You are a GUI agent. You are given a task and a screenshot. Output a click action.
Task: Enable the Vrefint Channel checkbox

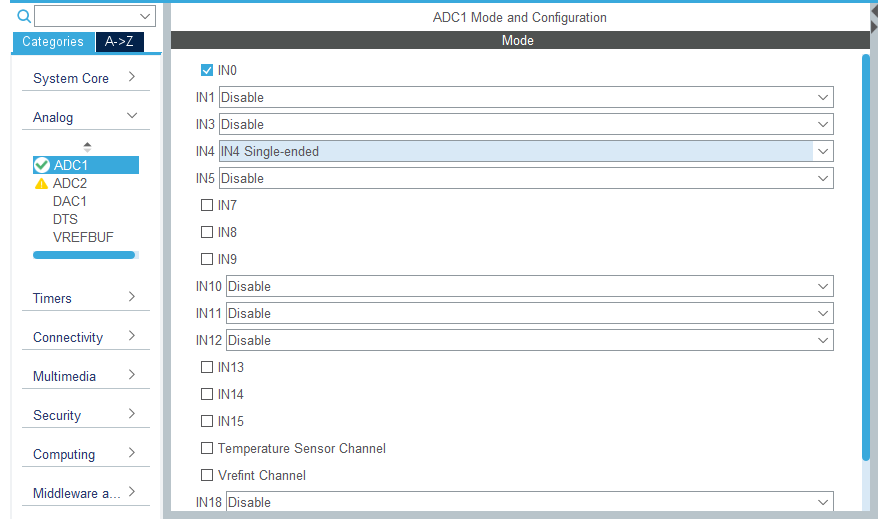pos(207,475)
